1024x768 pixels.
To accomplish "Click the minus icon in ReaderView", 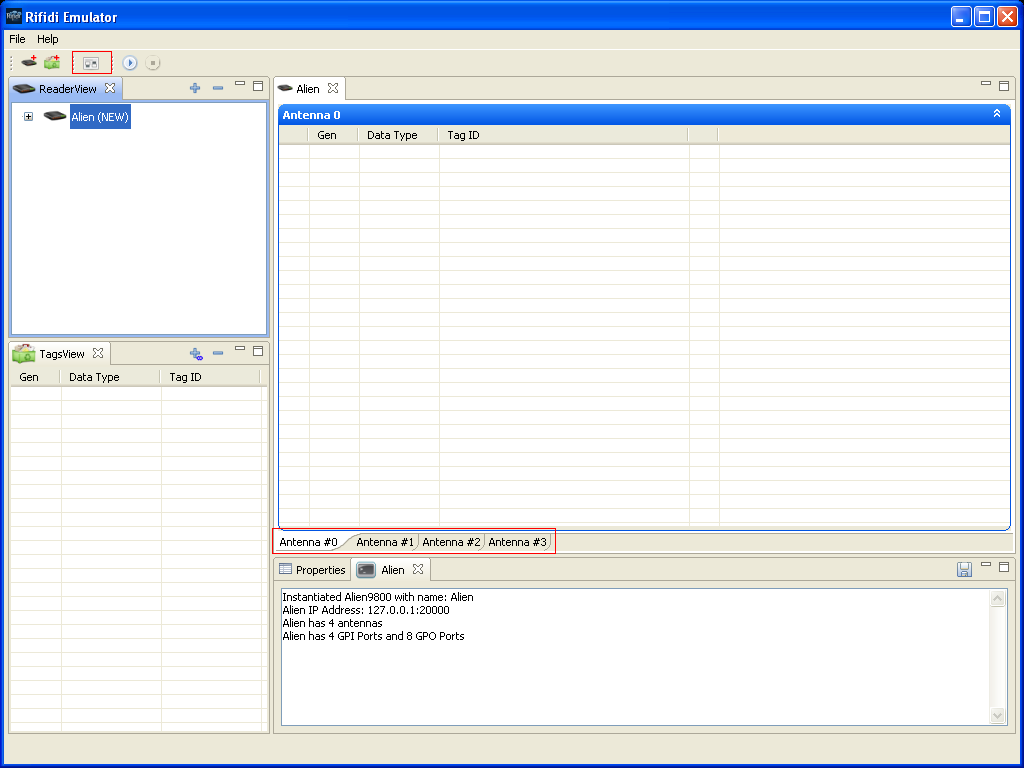I will 218,88.
